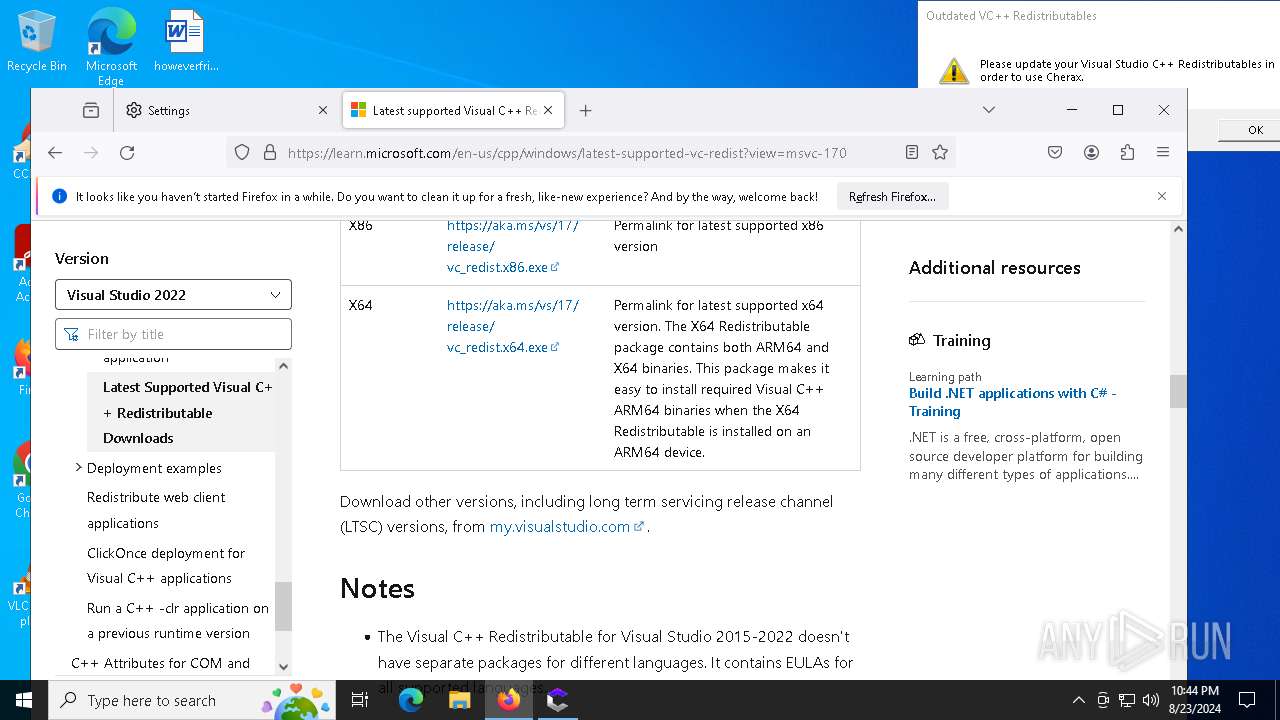Go back to previous page
This screenshot has width=1280, height=720.
[55, 152]
